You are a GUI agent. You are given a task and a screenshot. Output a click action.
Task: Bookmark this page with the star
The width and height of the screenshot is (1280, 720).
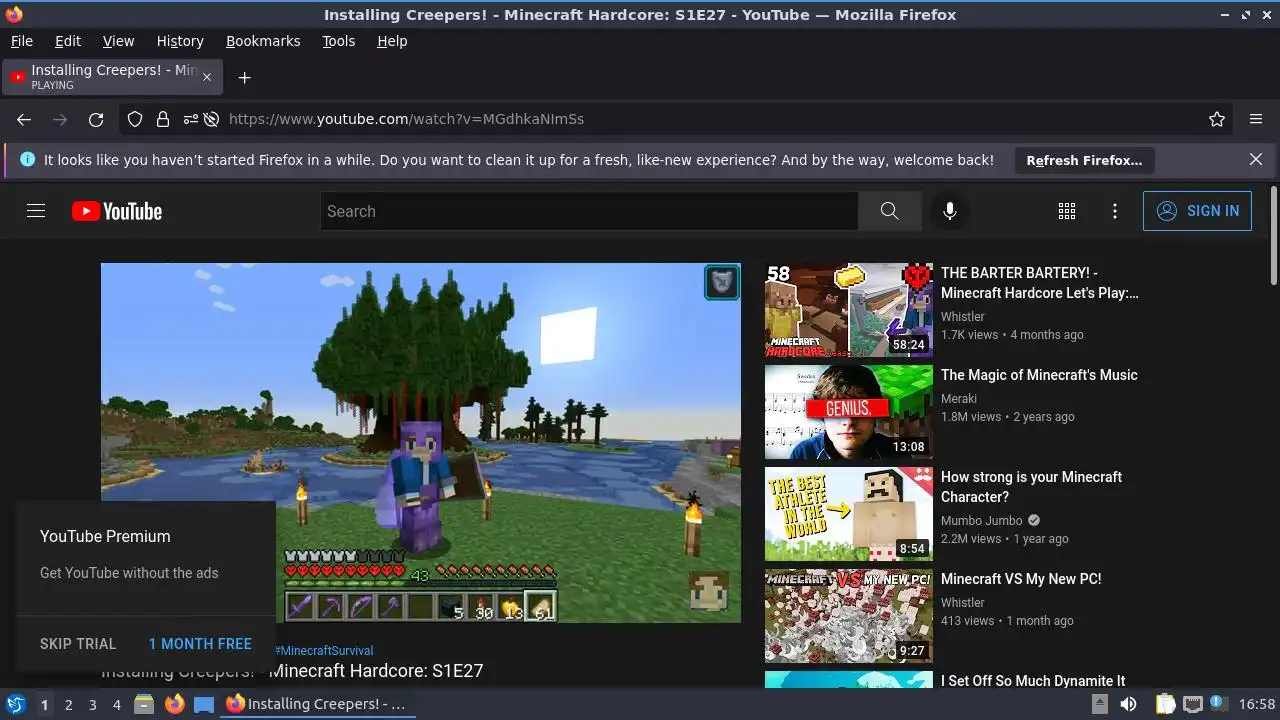(1217, 119)
